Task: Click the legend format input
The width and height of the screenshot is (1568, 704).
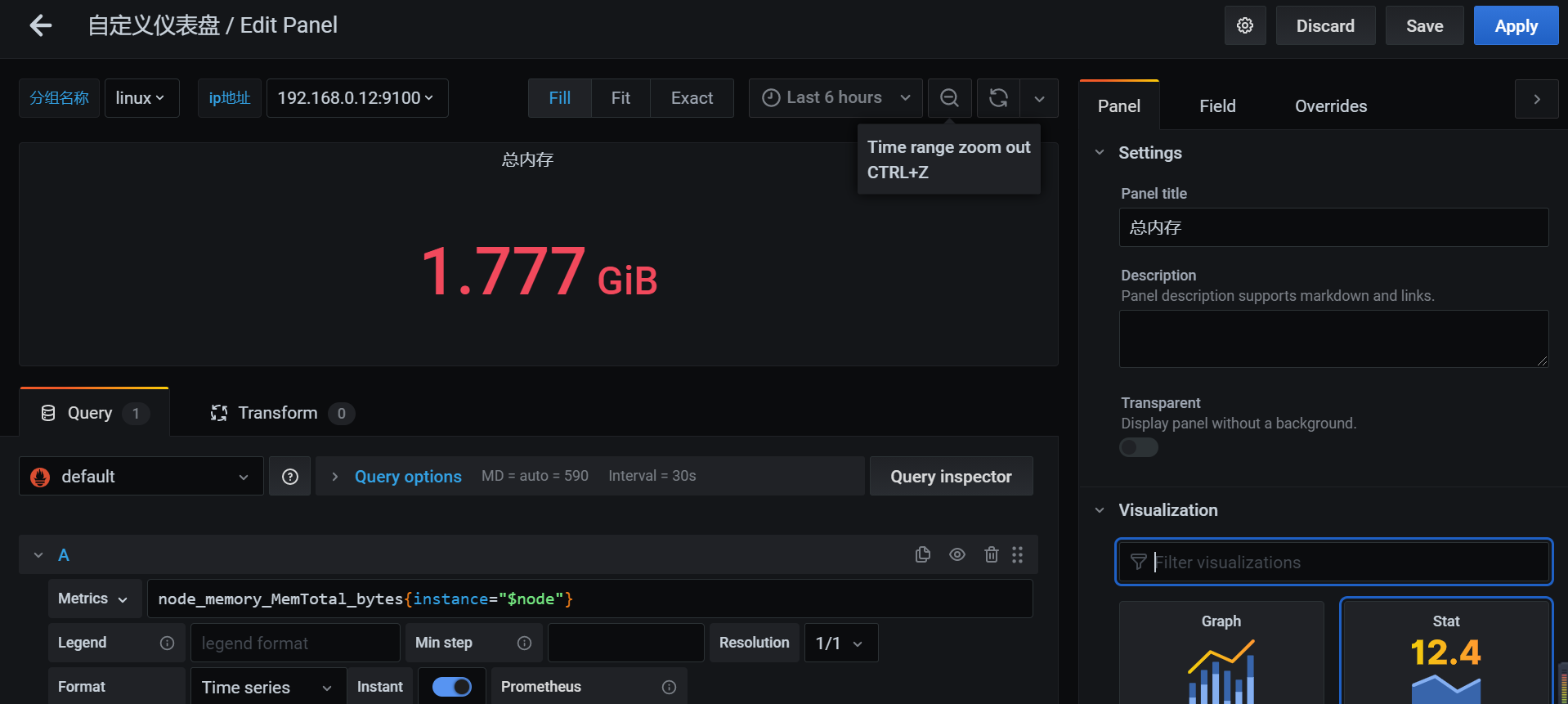Action: tap(295, 643)
